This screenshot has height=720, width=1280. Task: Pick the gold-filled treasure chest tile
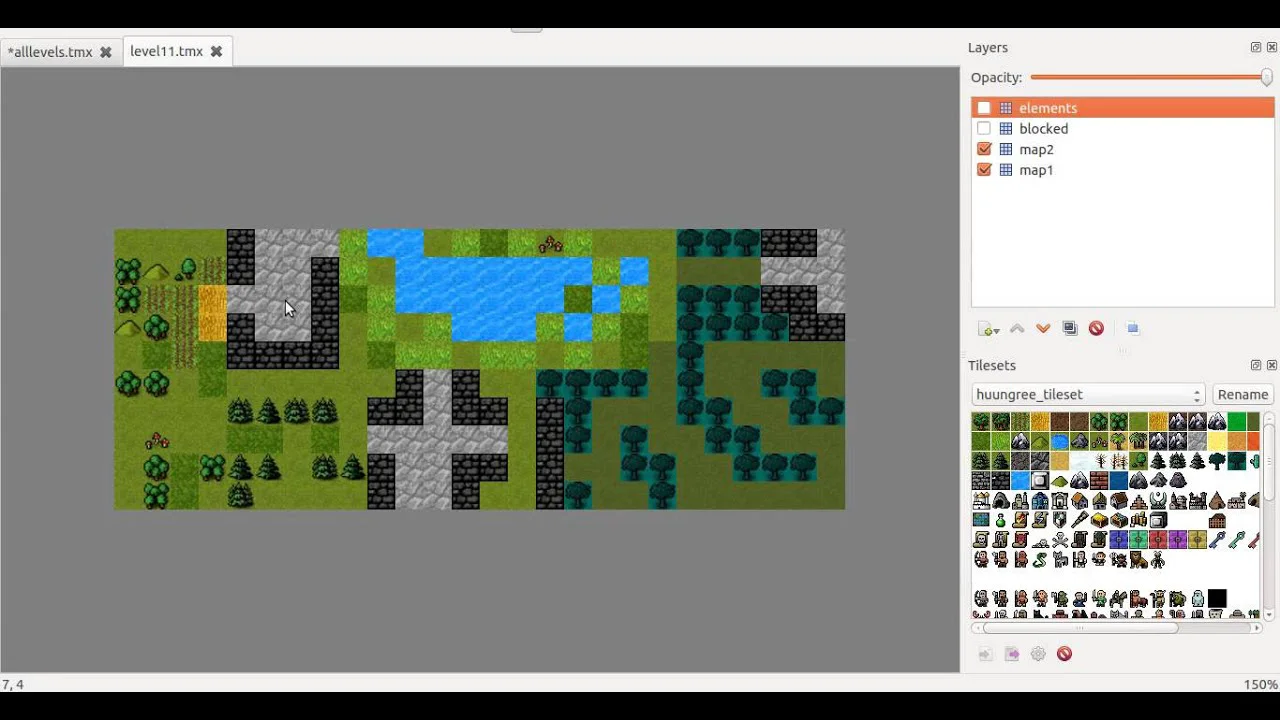click(1099, 520)
